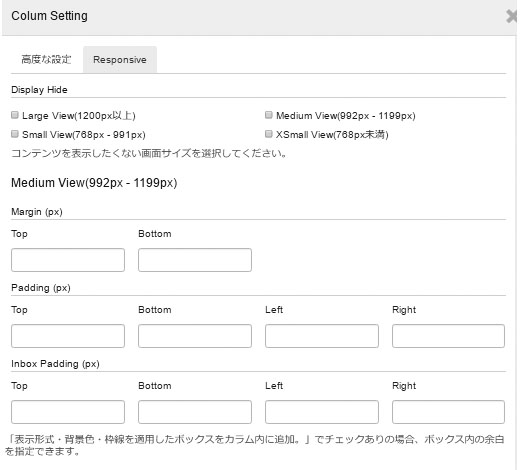Viewport: 520px width, 470px height.
Task: Select the Padding Bottom input field
Action: [195, 336]
